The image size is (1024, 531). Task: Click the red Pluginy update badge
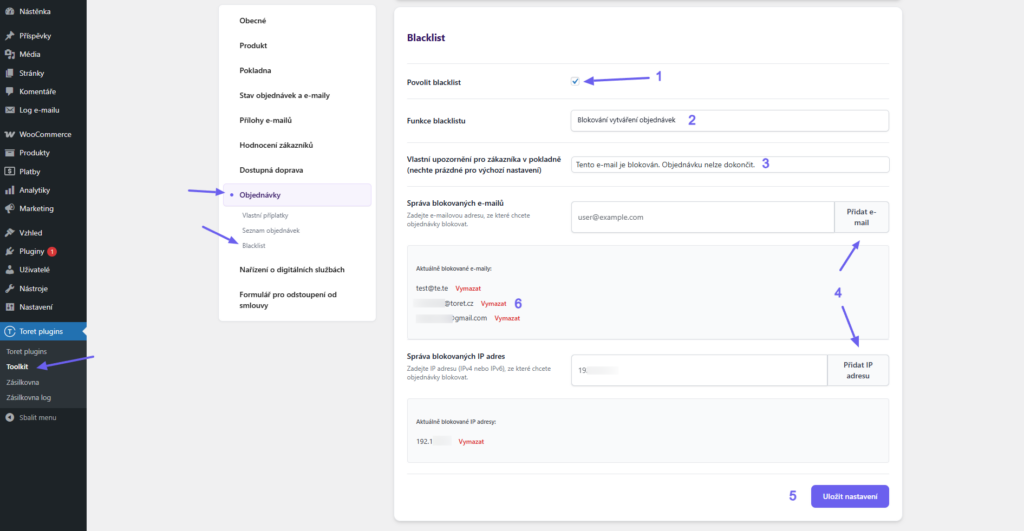52,251
